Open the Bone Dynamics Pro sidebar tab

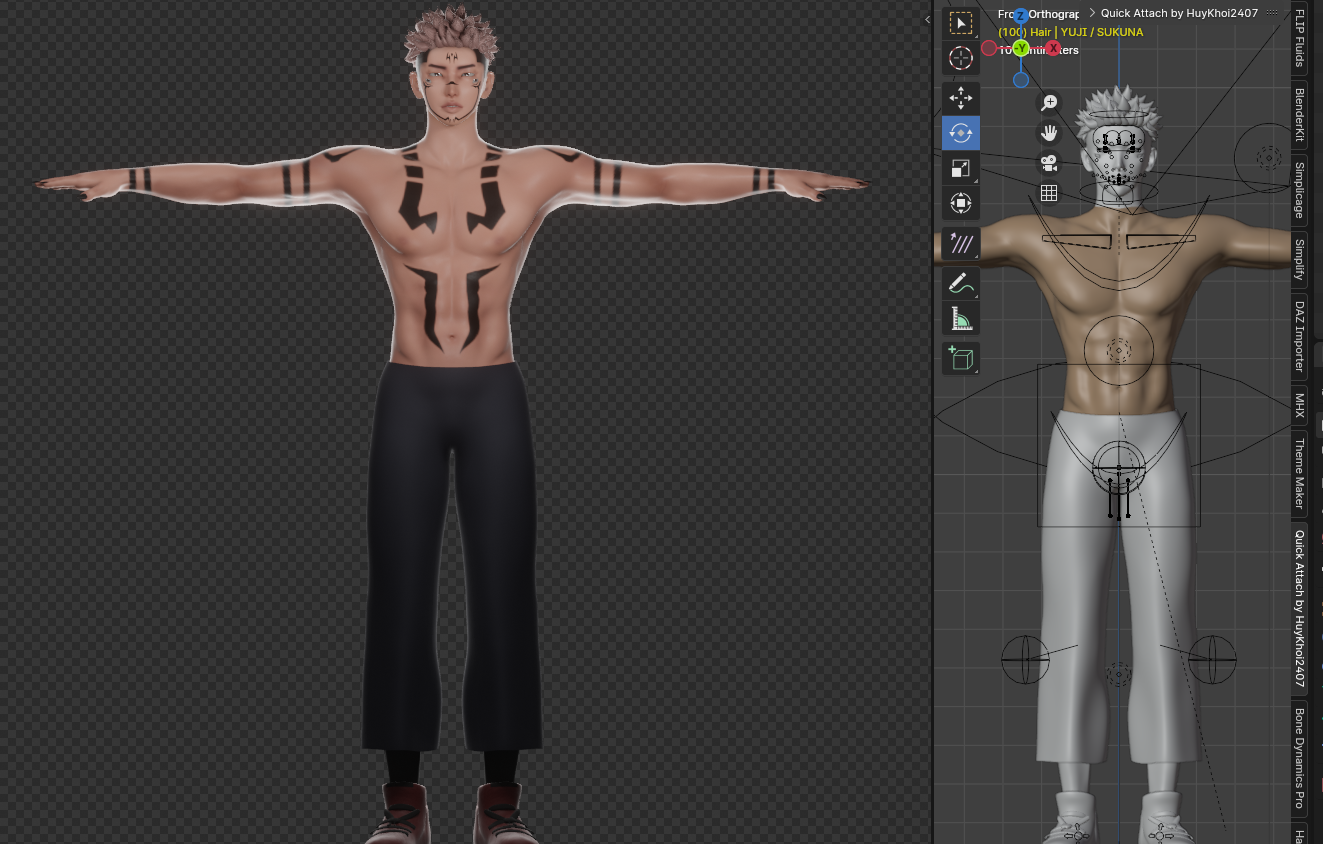pyautogui.click(x=1299, y=758)
